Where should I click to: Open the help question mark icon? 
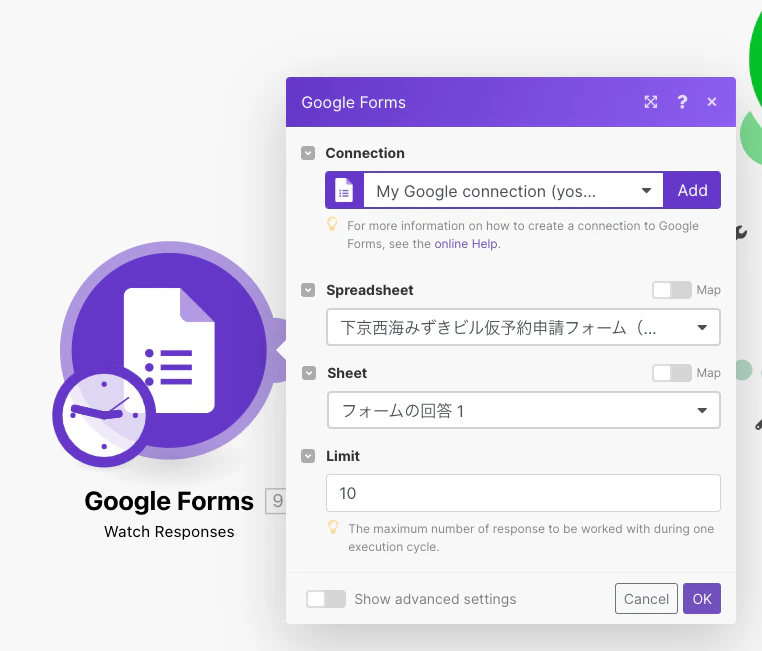(x=682, y=102)
